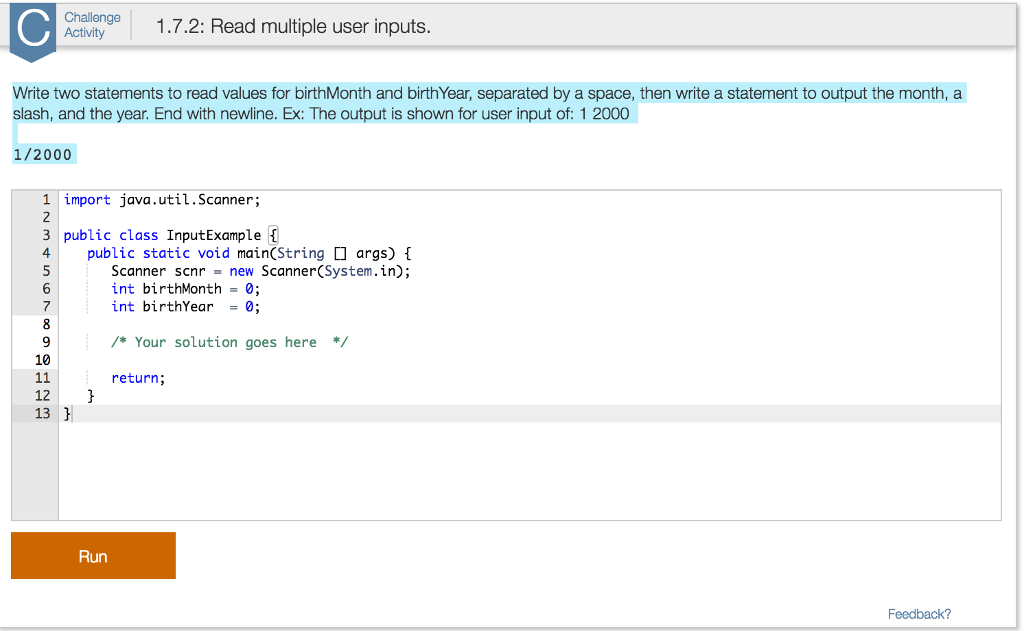The width and height of the screenshot is (1024, 631).
Task: Click the highlighted instructions paragraph
Action: pyautogui.click(x=488, y=103)
